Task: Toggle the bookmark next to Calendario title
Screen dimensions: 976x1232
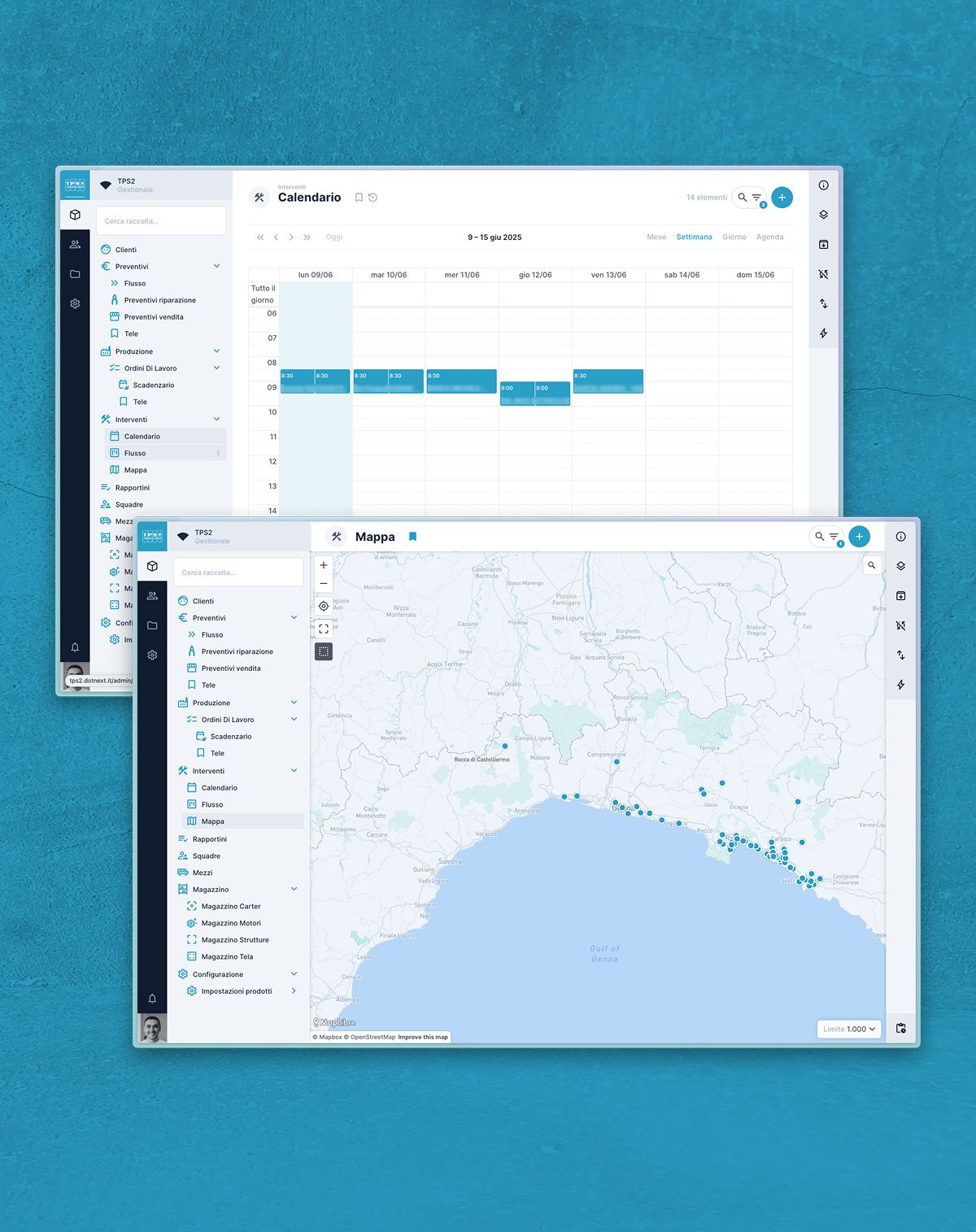Action: click(359, 198)
